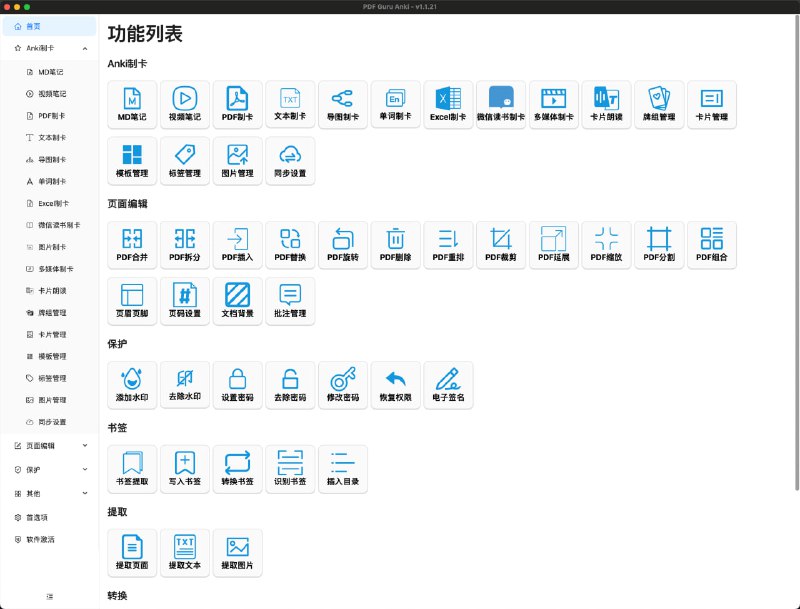Image resolution: width=800 pixels, height=609 pixels.
Task: Open the PDF拆分 split tool
Action: click(185, 244)
